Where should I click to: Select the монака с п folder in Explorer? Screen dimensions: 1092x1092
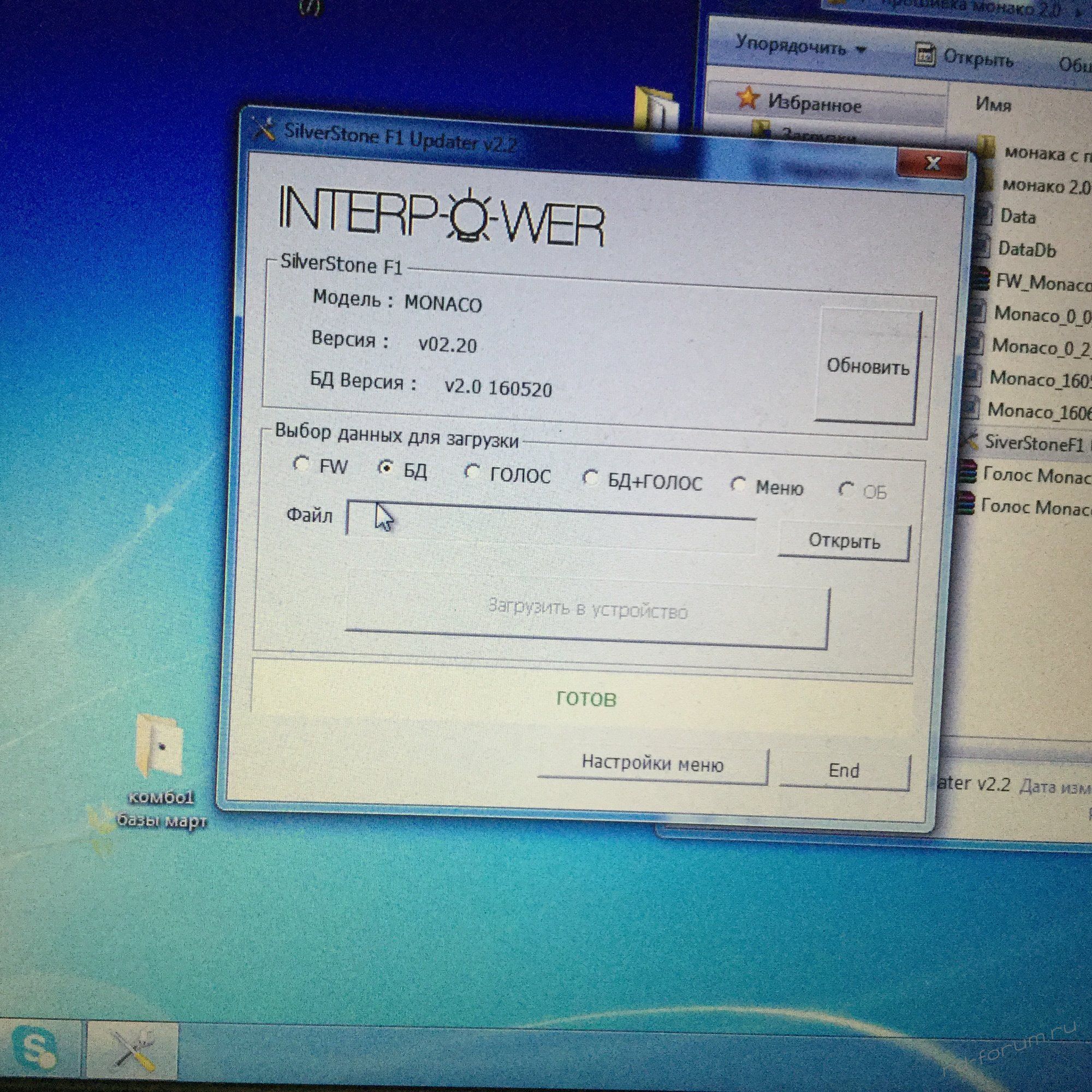point(1047,154)
